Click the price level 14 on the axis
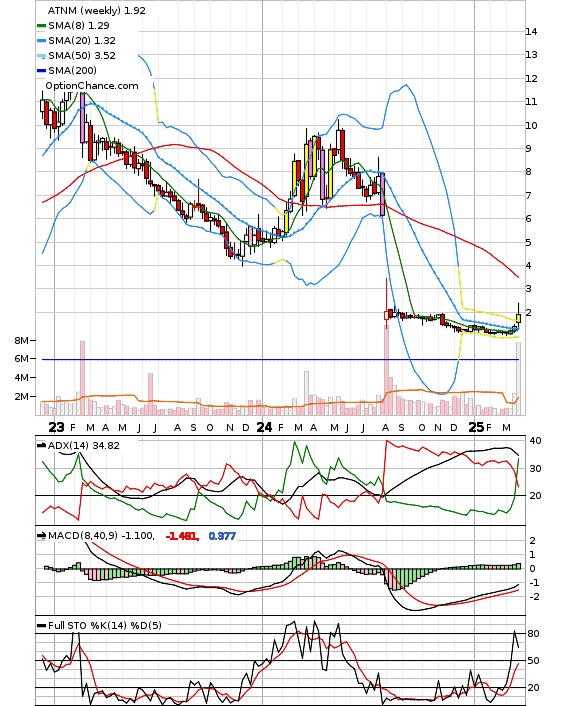Screen dimensions: 566x706 (531, 32)
